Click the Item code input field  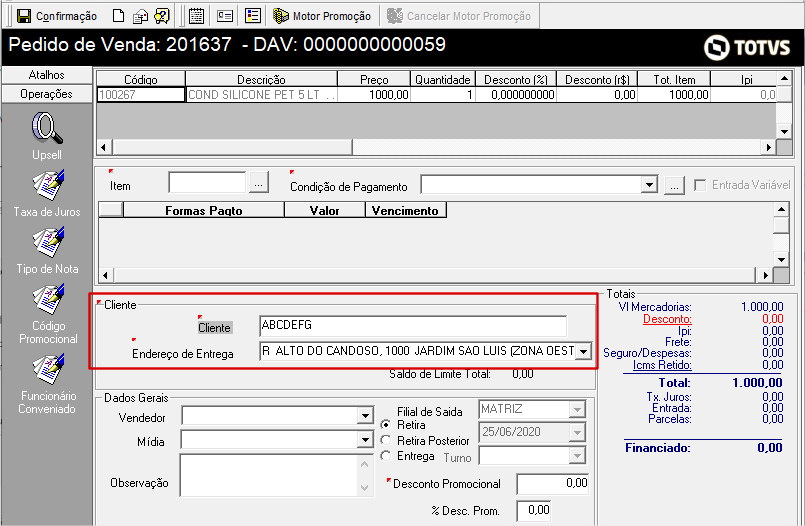(207, 183)
